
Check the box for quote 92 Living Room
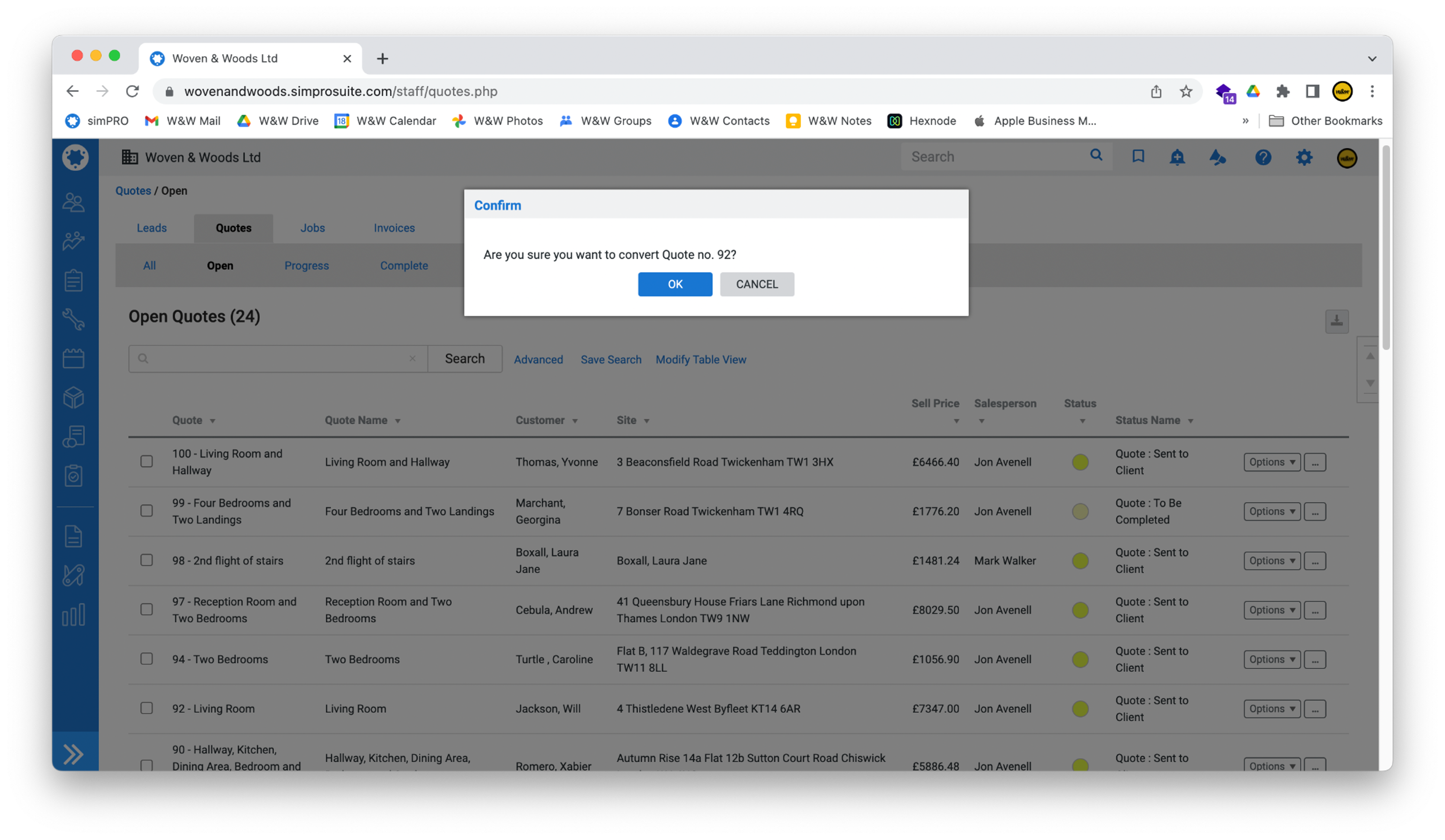coord(147,708)
